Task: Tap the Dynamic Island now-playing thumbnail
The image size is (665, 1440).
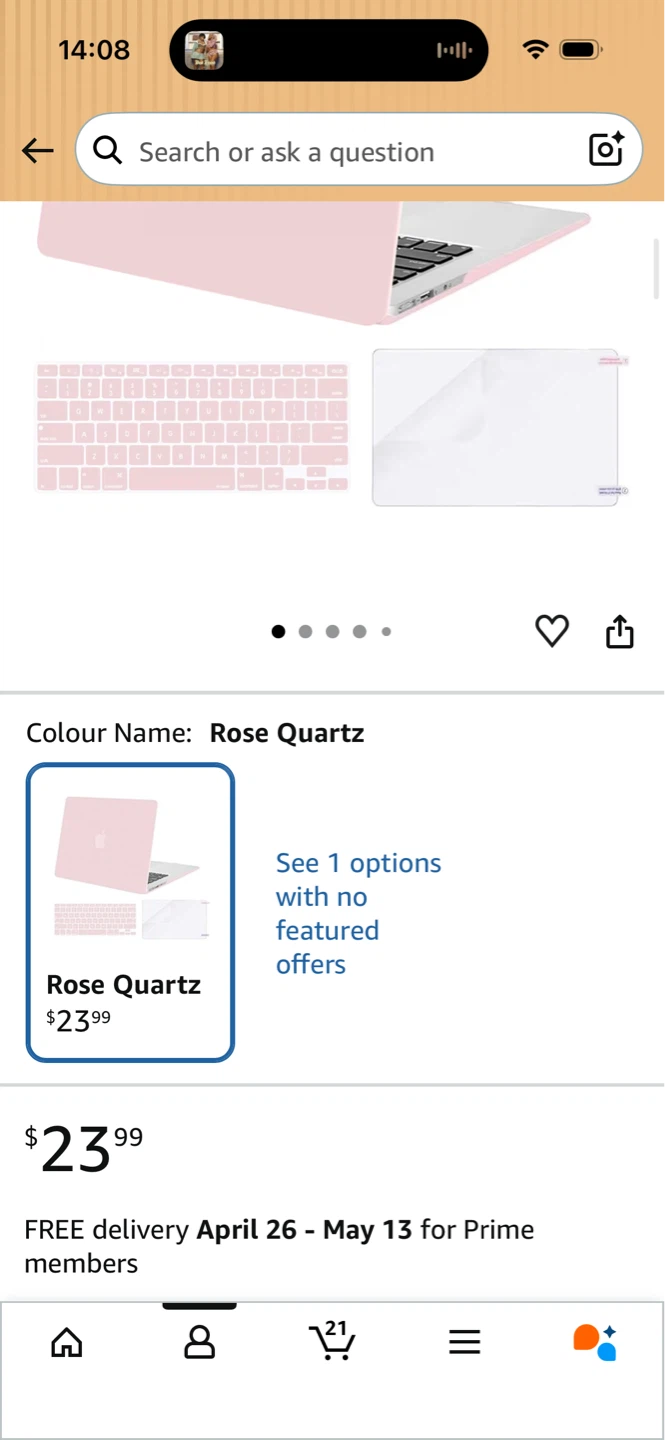Action: point(204,50)
